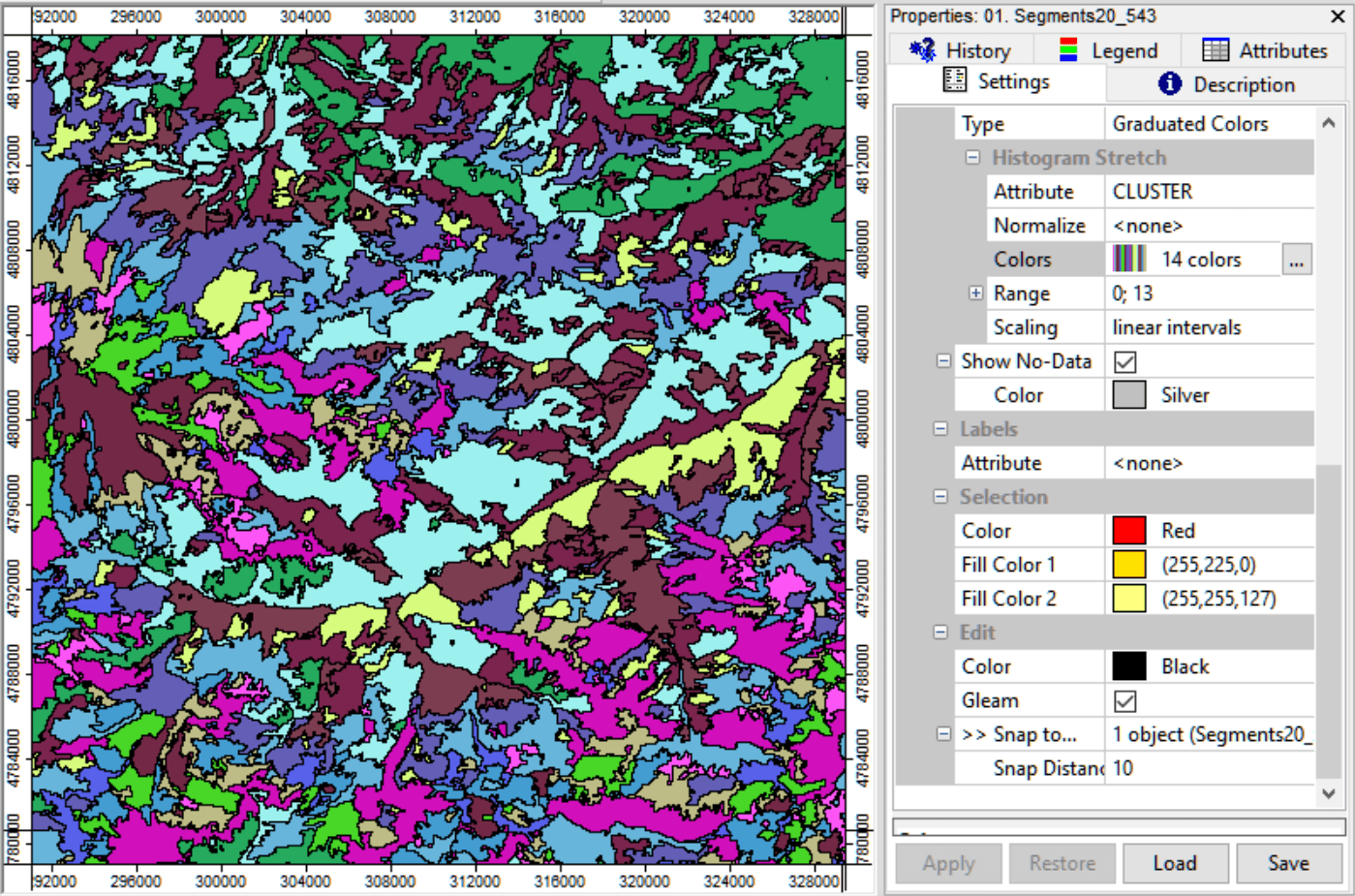The height and width of the screenshot is (896, 1355).
Task: Open the color palette ellipsis button
Action: [1296, 260]
